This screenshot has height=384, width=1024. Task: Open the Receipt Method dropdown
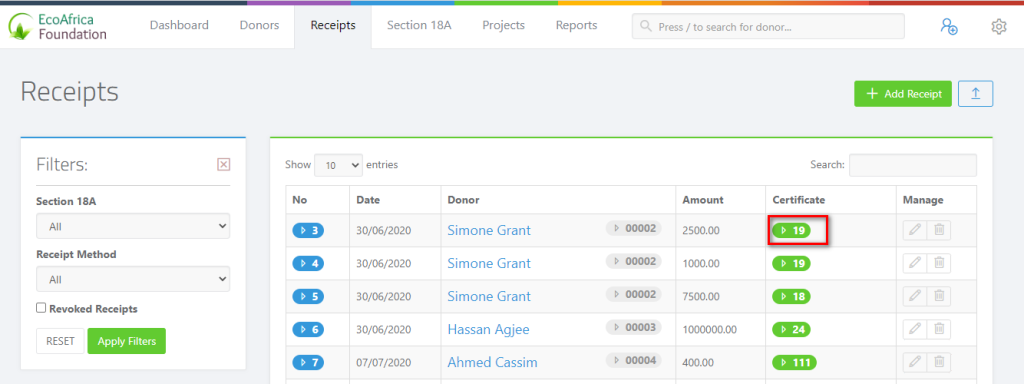coord(133,279)
